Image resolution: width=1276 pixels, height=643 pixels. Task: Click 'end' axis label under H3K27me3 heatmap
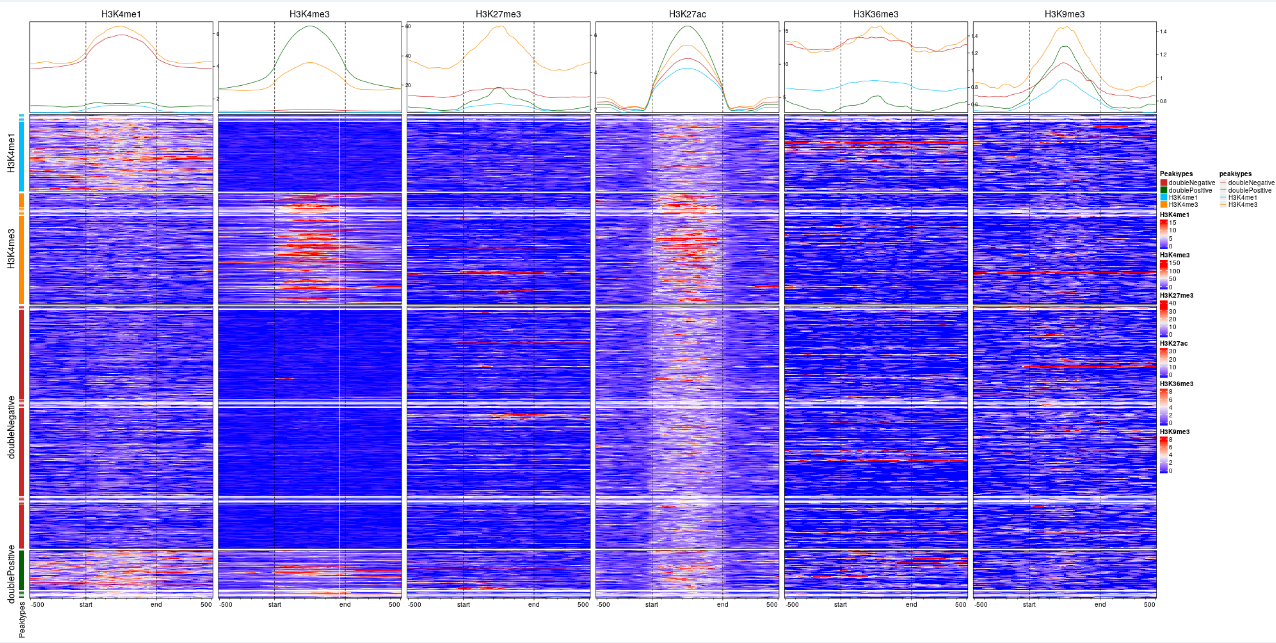(534, 605)
